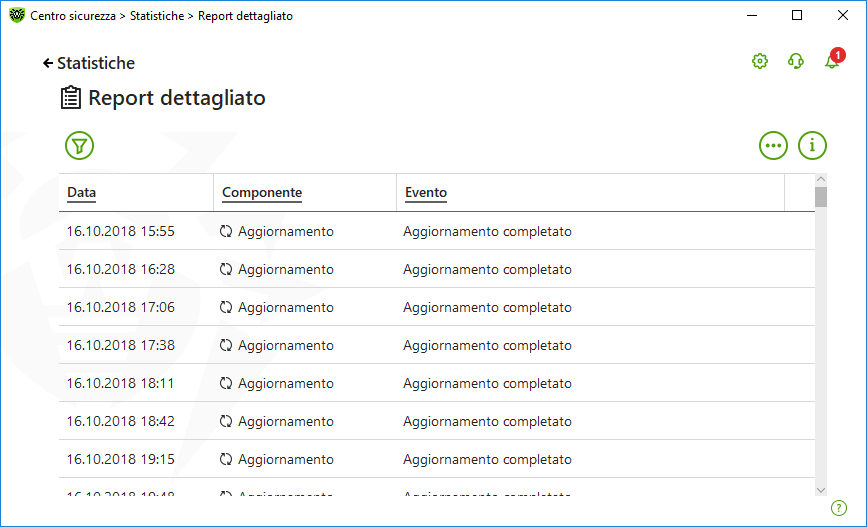The height and width of the screenshot is (527, 867).
Task: Select the 16.10.2018 19:15 event row
Action: (120, 460)
